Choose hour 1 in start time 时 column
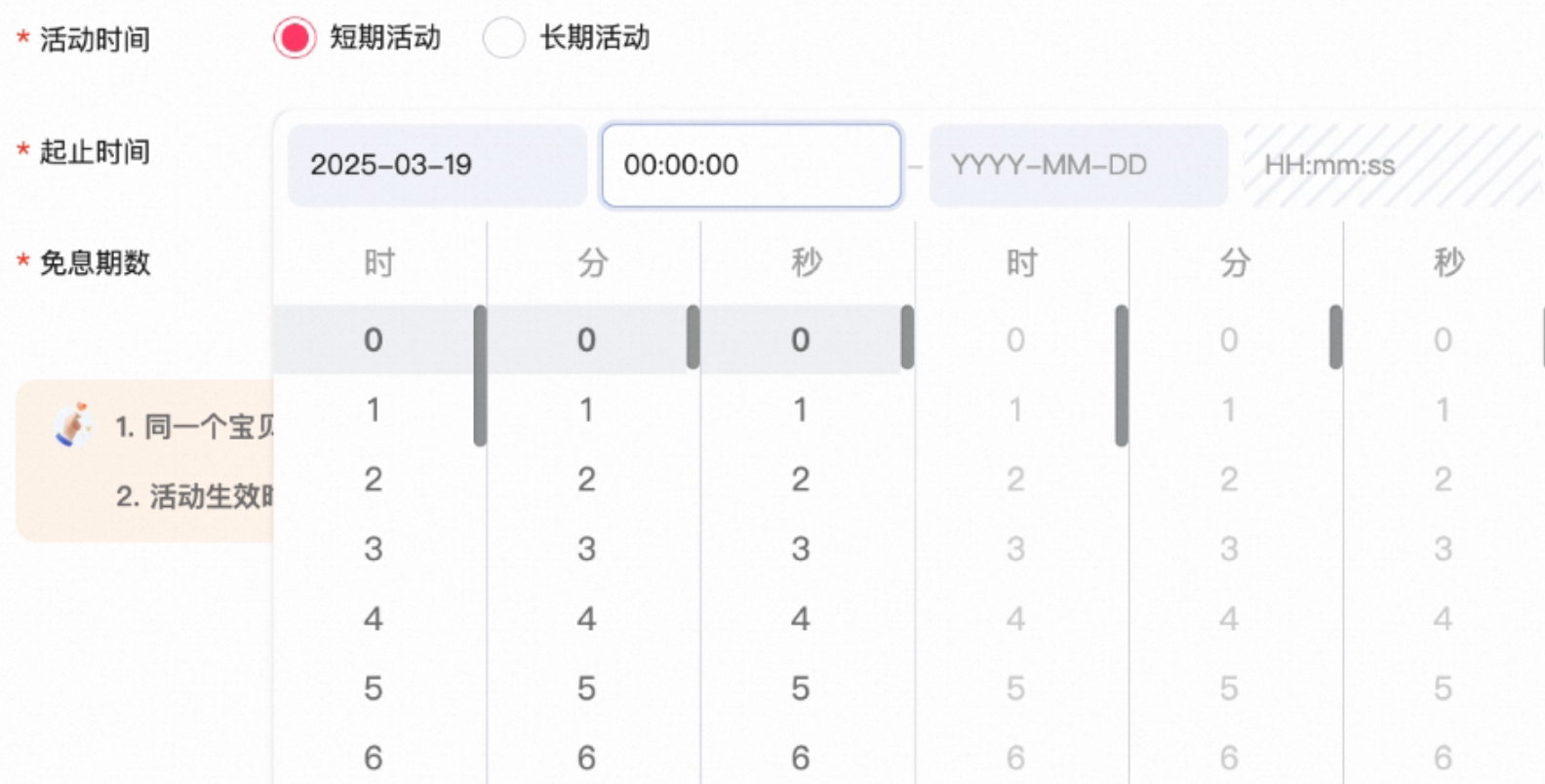Image resolution: width=1545 pixels, height=784 pixels. click(373, 410)
